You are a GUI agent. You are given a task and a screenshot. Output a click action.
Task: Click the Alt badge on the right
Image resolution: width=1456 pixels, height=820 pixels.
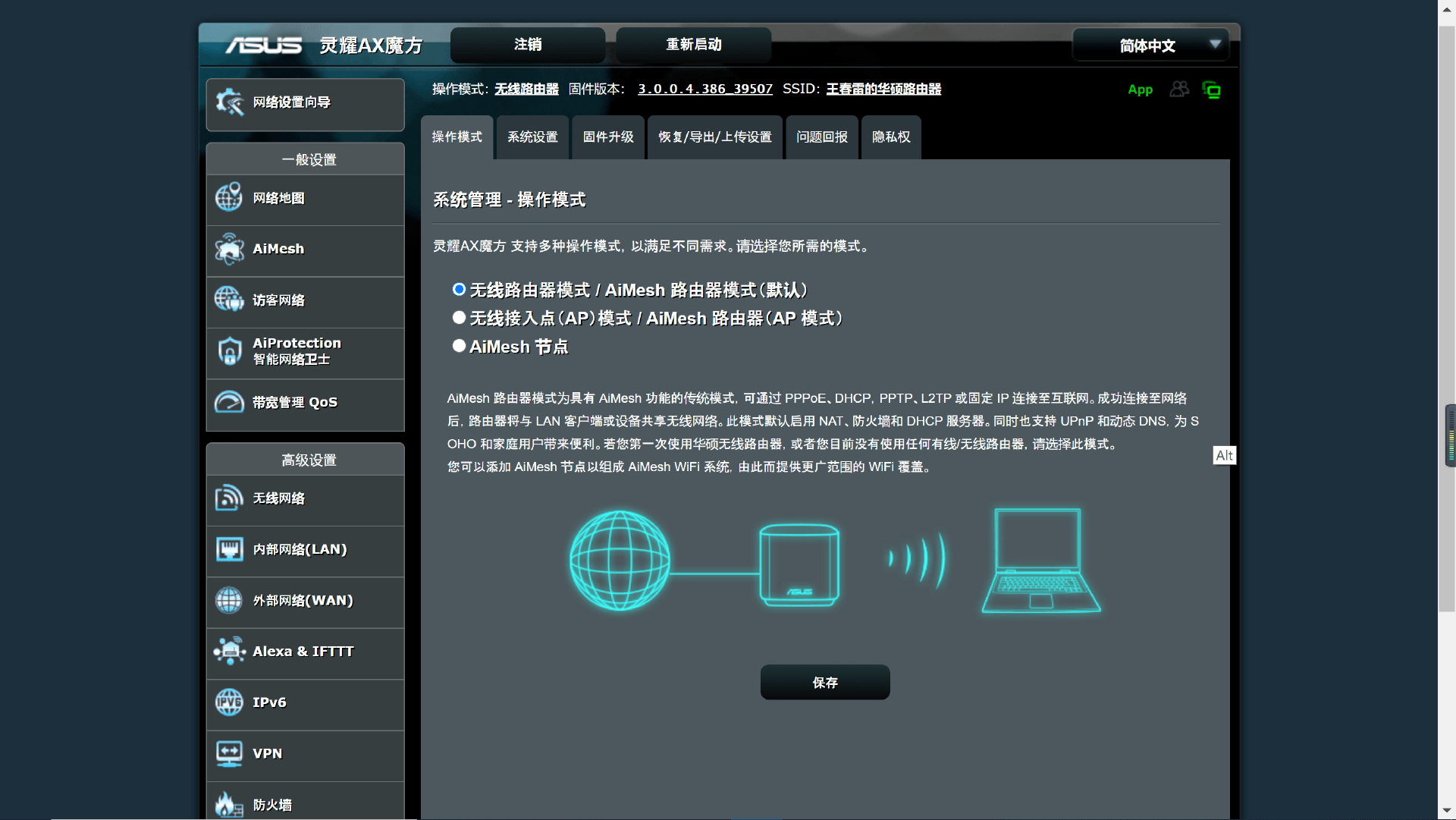click(x=1224, y=455)
